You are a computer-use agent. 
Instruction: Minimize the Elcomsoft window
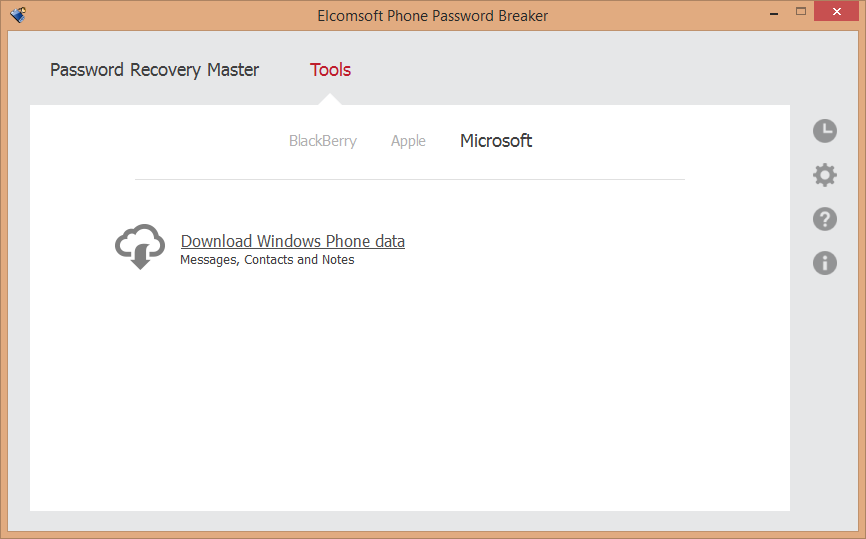[x=774, y=12]
